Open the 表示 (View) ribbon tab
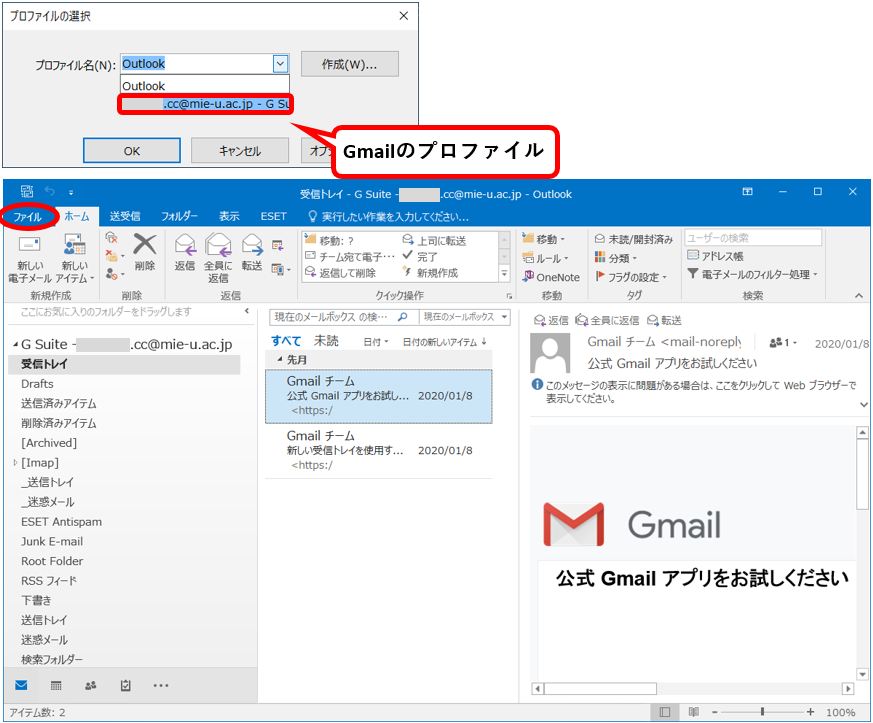 tap(229, 217)
